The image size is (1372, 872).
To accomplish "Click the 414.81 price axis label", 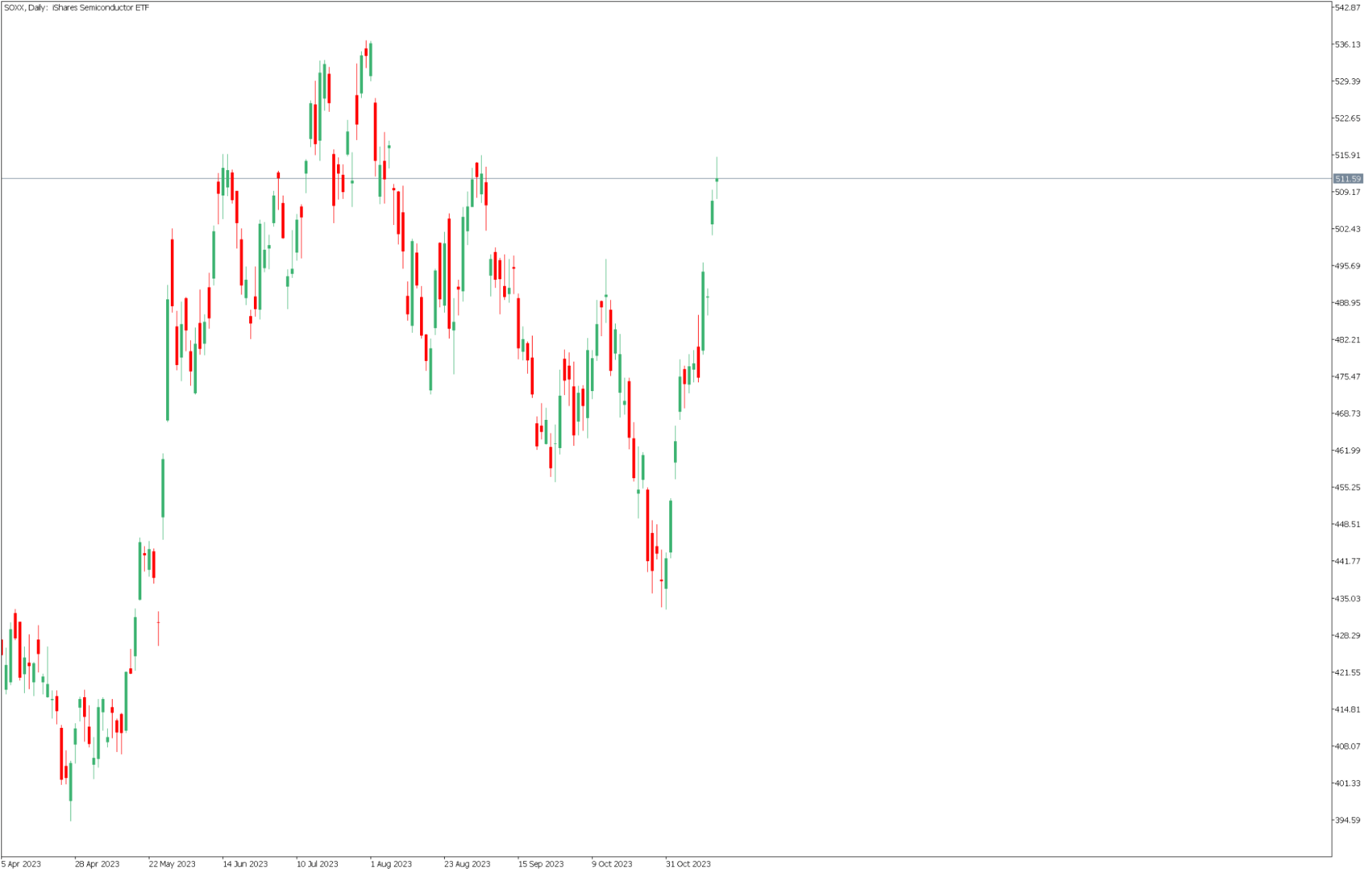I will [1347, 710].
